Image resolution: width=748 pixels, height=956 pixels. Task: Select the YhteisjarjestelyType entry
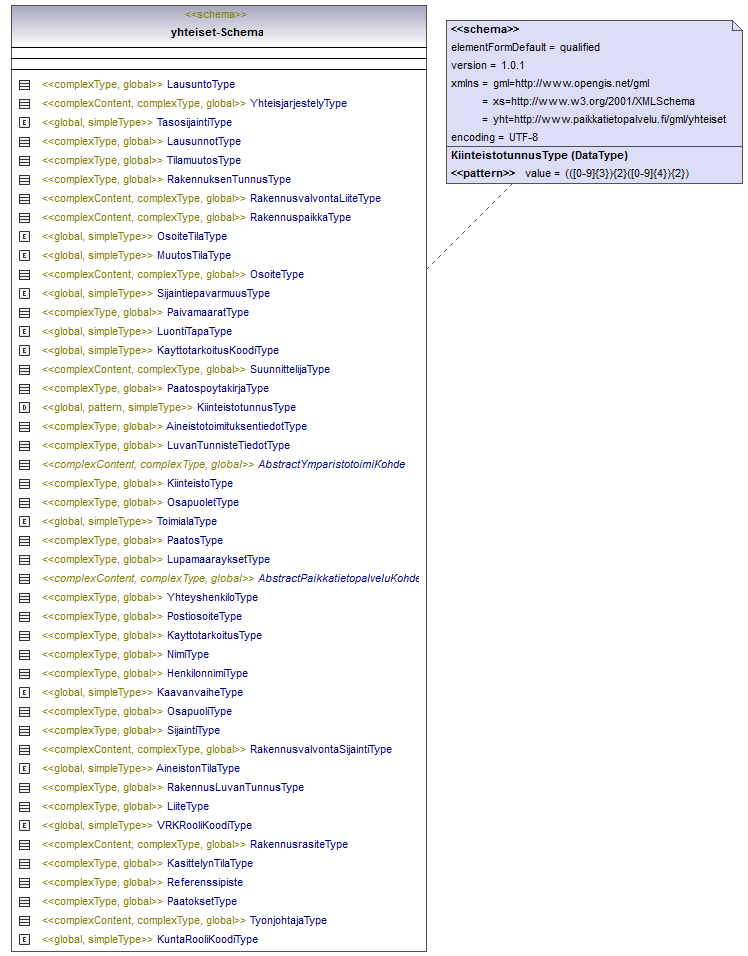tap(298, 104)
